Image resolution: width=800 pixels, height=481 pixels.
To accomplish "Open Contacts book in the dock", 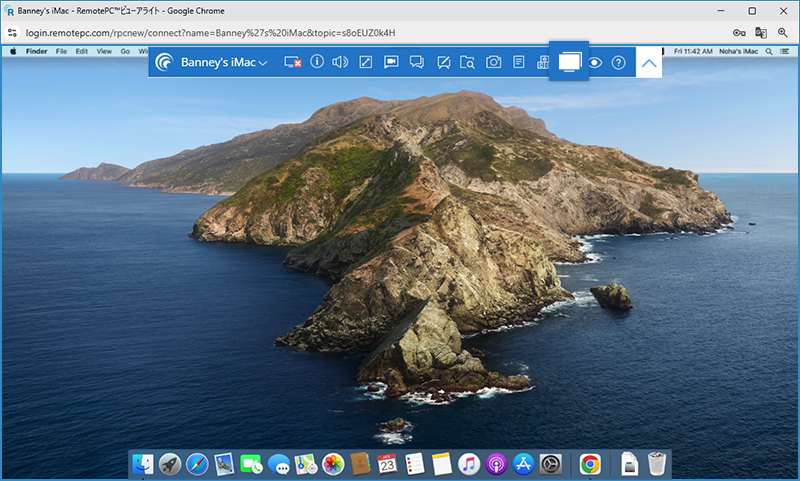I will pyautogui.click(x=360, y=464).
